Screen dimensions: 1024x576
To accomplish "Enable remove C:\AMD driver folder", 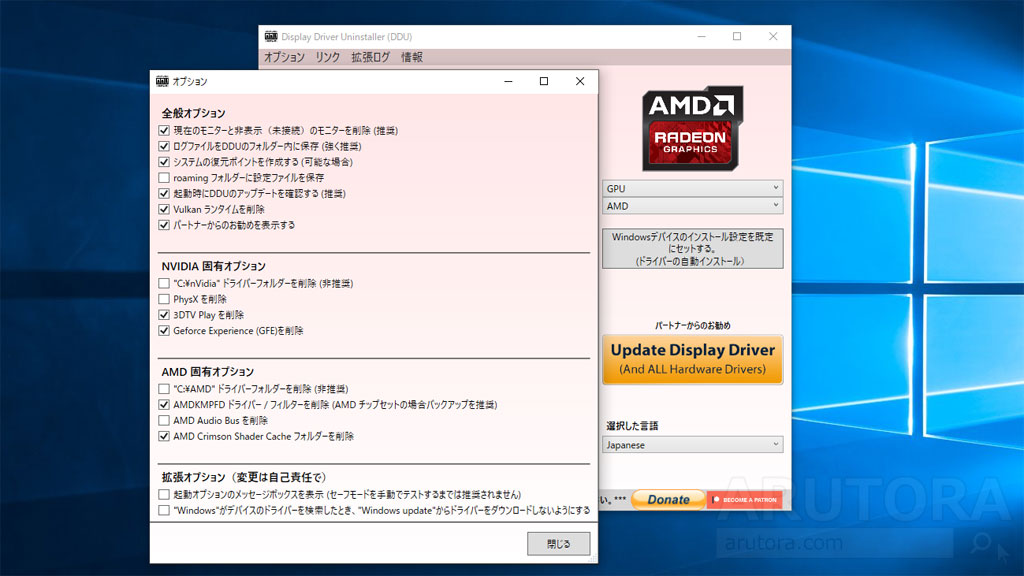I will pyautogui.click(x=164, y=389).
